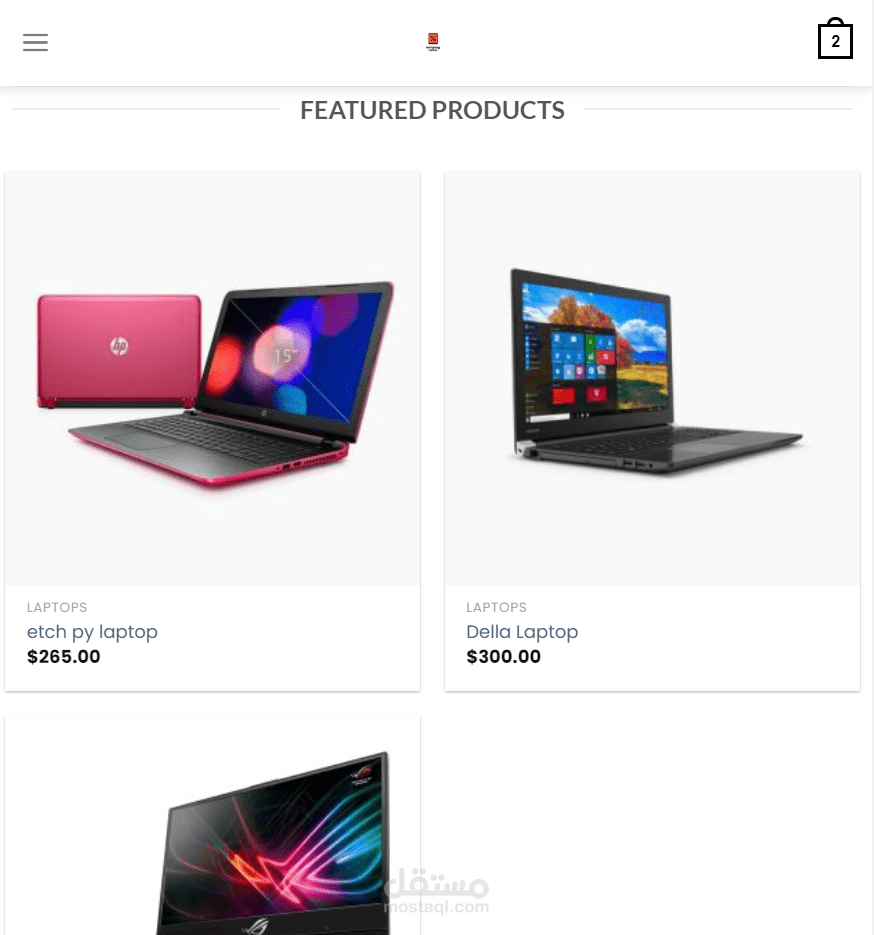Screen dimensions: 874x935
Task: Open LAPTOPS category above Della Laptop
Action: [x=497, y=607]
